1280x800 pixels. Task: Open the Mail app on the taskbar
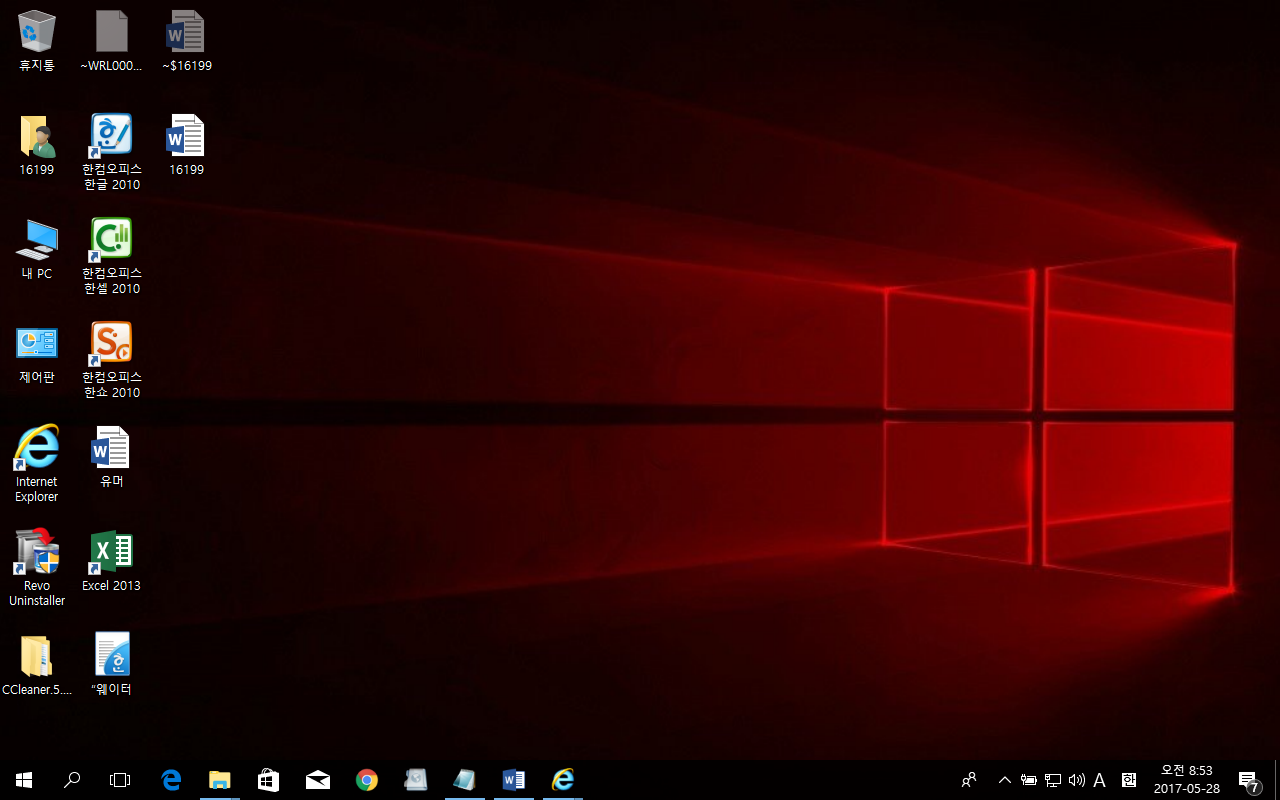coord(318,780)
